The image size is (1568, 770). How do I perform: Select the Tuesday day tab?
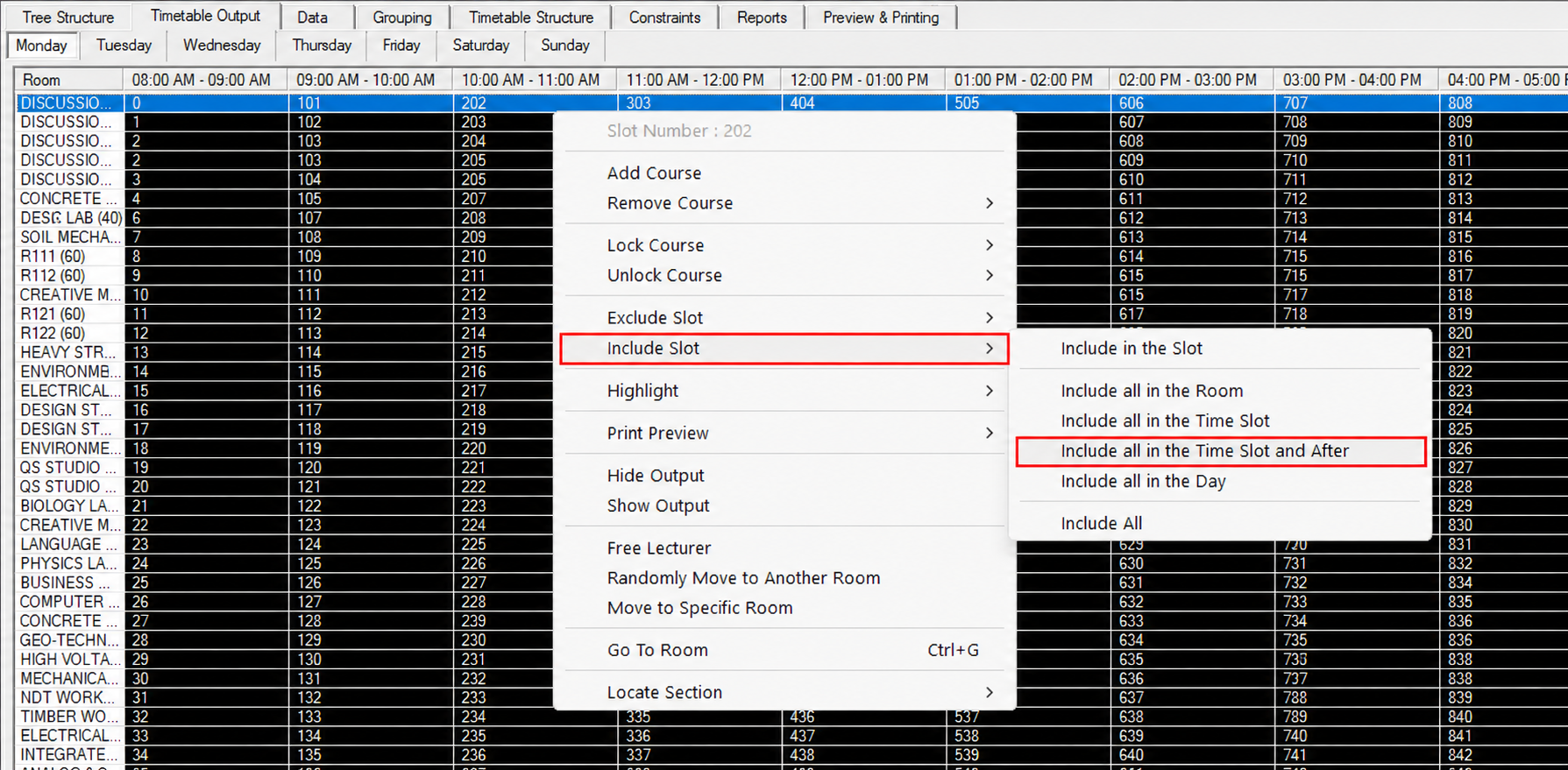(124, 46)
